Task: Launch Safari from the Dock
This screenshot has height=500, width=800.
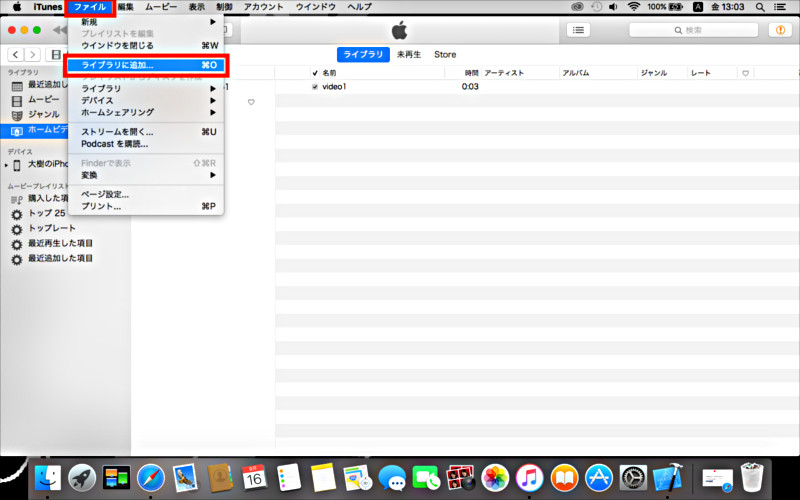Action: 151,478
